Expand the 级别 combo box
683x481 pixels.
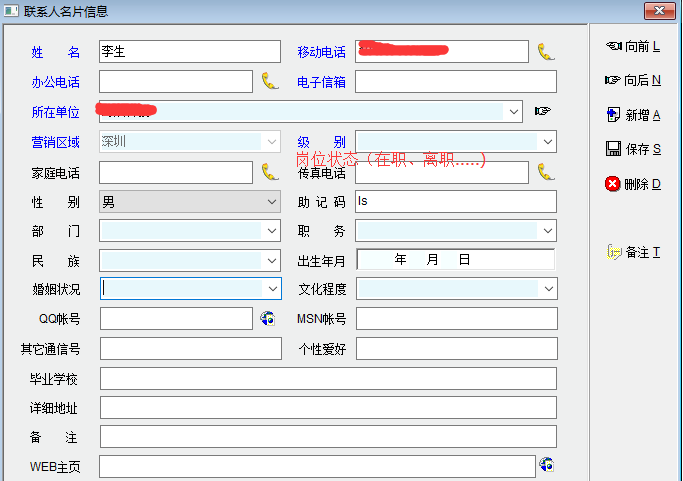(x=547, y=142)
